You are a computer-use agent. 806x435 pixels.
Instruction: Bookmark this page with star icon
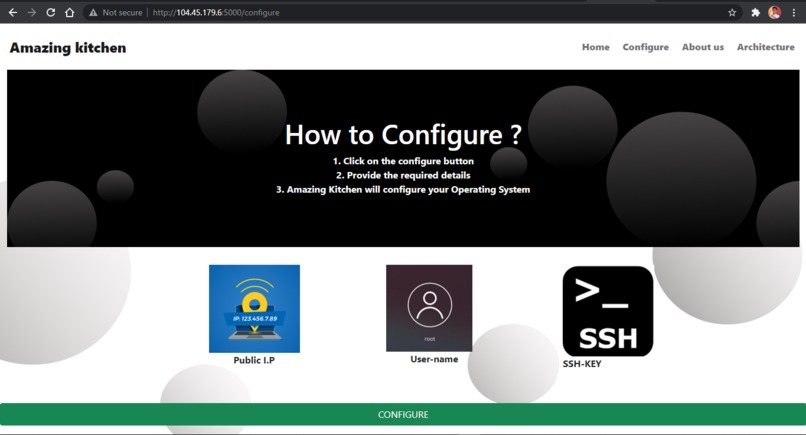(x=732, y=13)
